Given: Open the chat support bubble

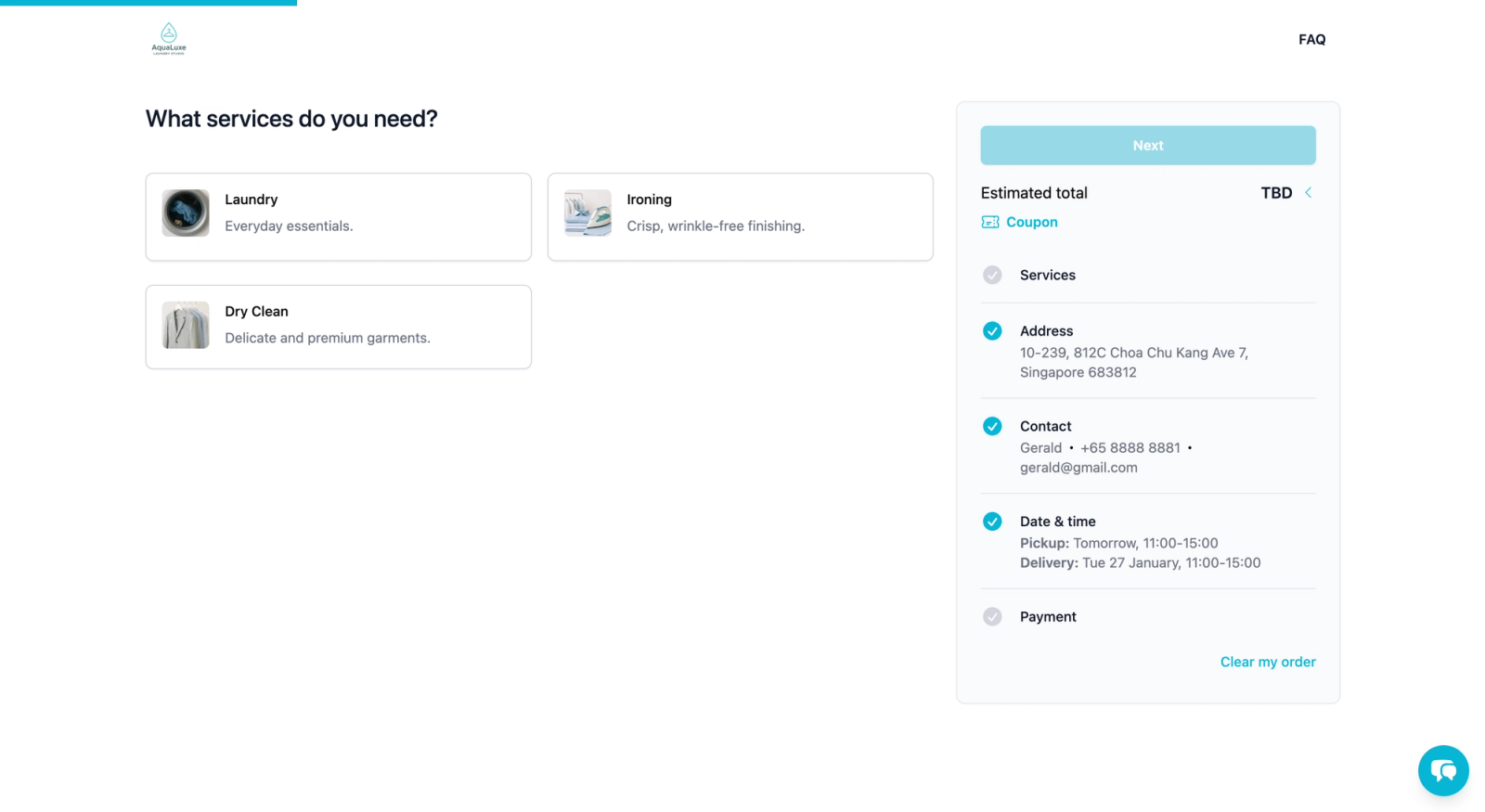Looking at the screenshot, I should click(1443, 770).
